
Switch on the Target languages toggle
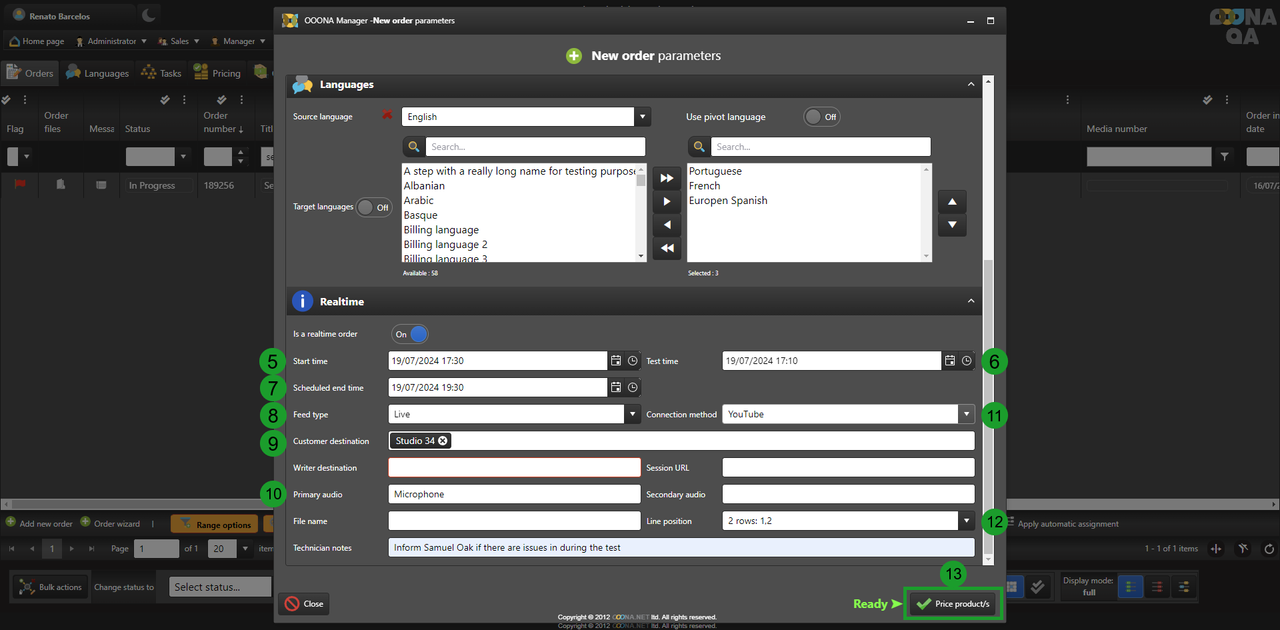point(374,207)
